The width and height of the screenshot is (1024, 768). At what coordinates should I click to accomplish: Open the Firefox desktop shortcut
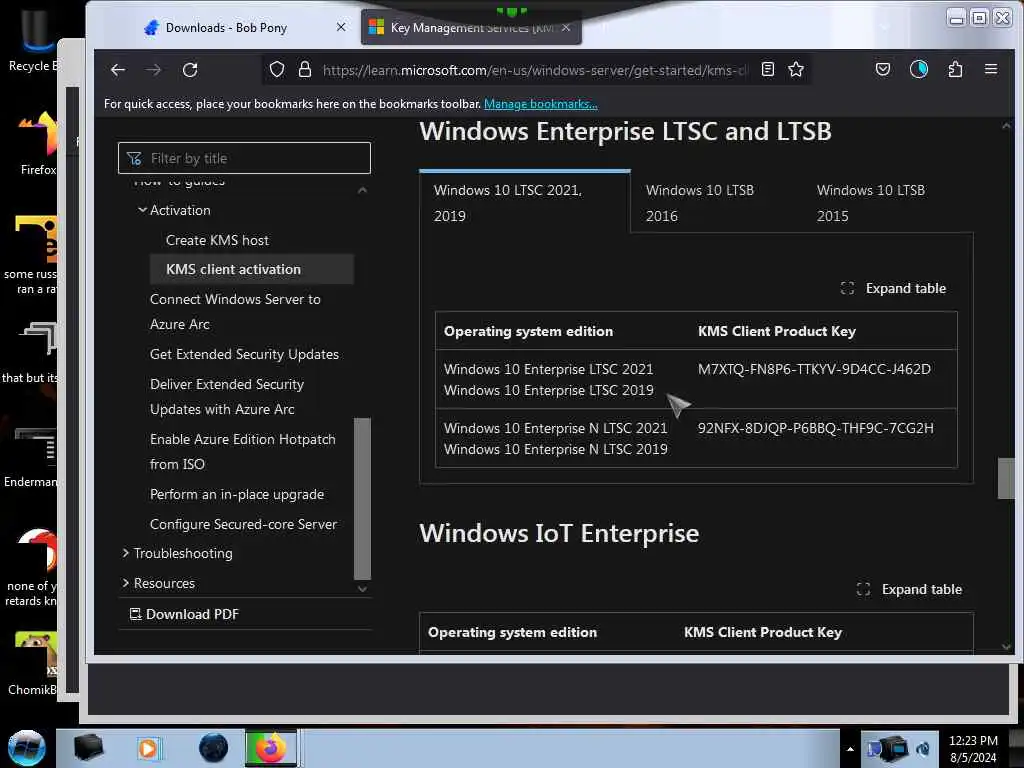(x=38, y=142)
